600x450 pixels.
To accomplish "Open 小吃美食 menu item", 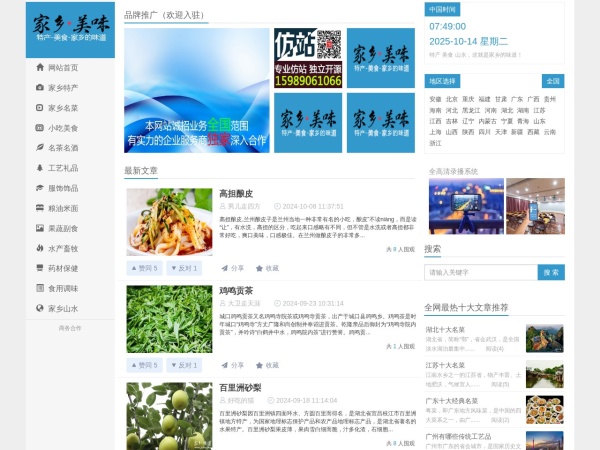I will [63, 128].
